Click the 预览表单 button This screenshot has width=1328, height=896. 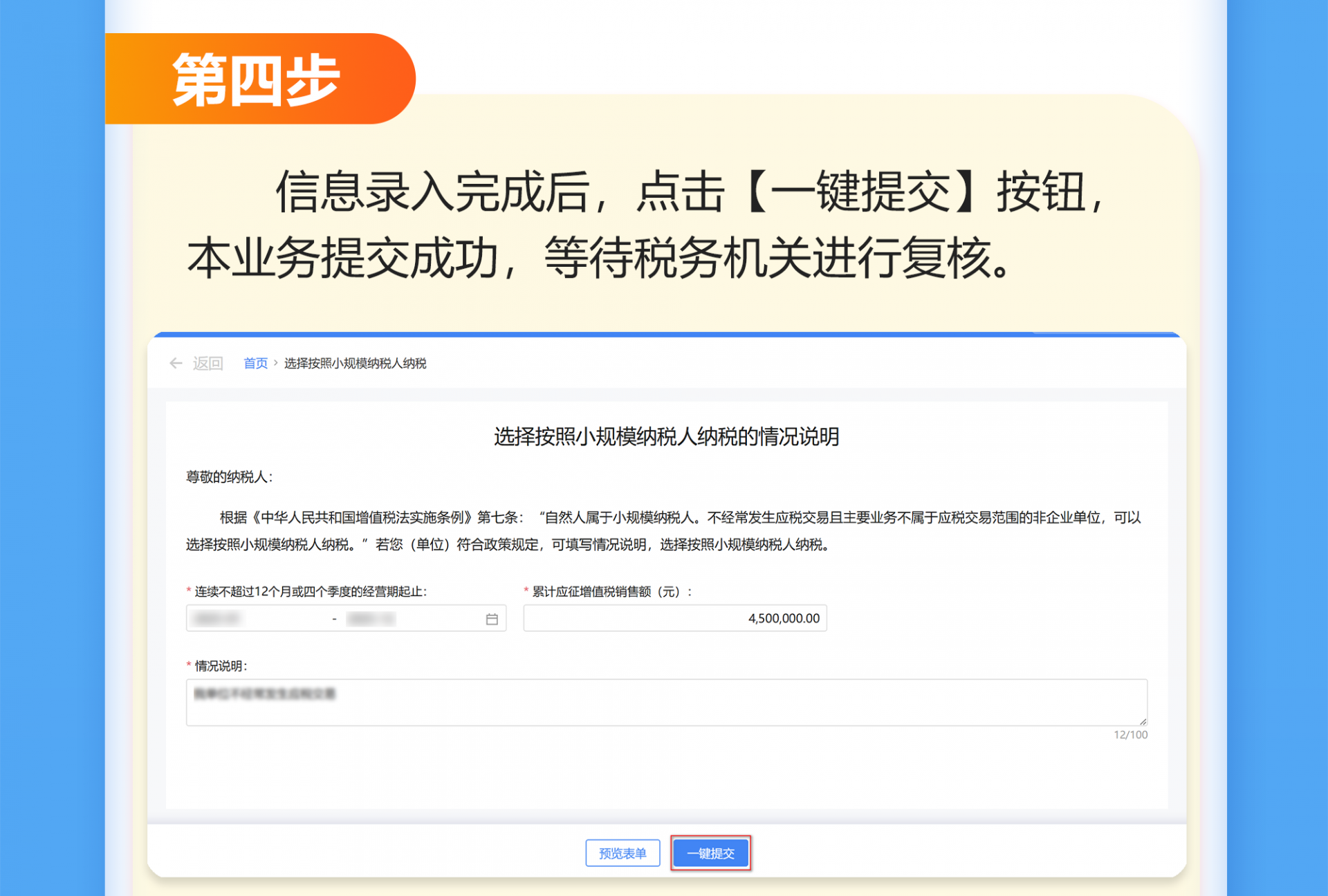click(x=622, y=852)
